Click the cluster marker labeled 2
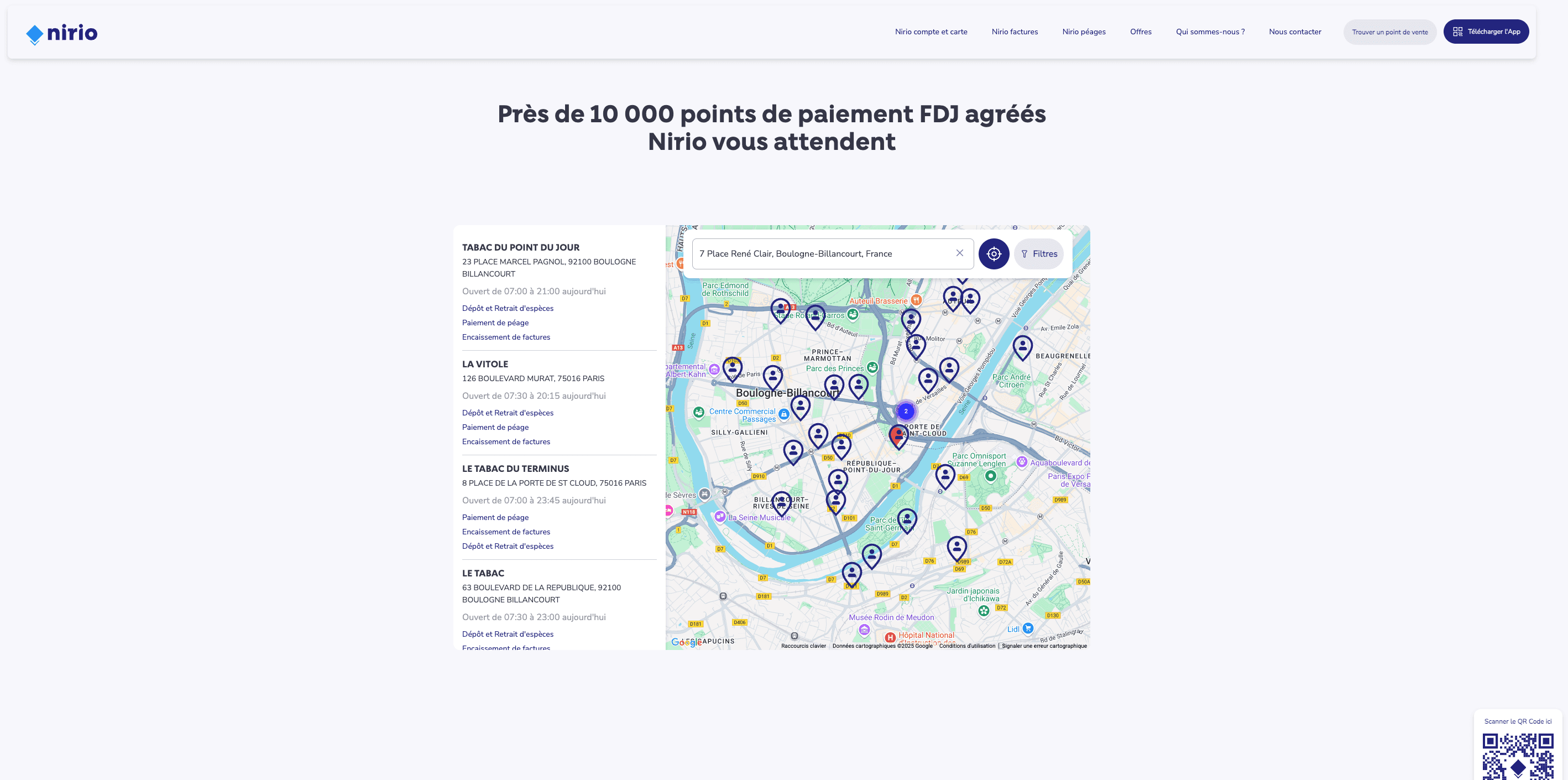1568x780 pixels. click(x=906, y=411)
